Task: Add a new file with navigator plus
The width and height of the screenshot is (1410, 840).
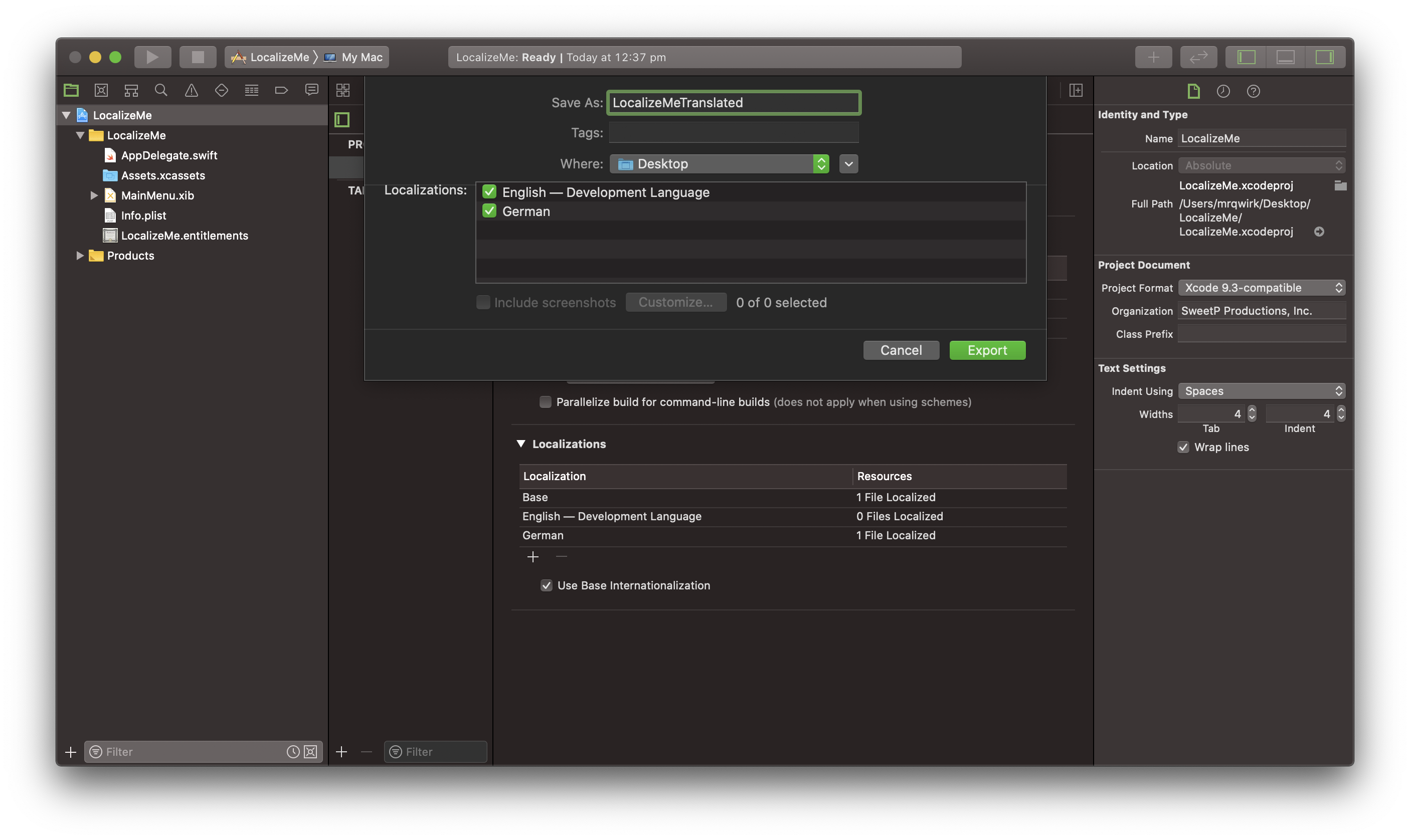Action: point(70,752)
